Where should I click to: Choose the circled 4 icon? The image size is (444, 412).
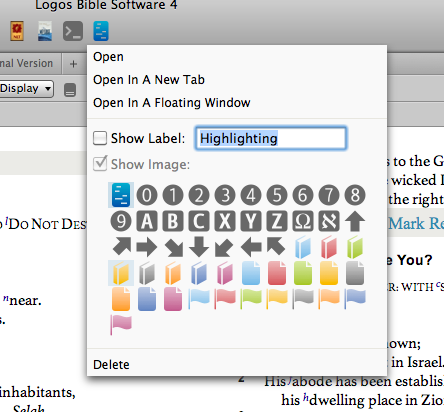coord(251,195)
